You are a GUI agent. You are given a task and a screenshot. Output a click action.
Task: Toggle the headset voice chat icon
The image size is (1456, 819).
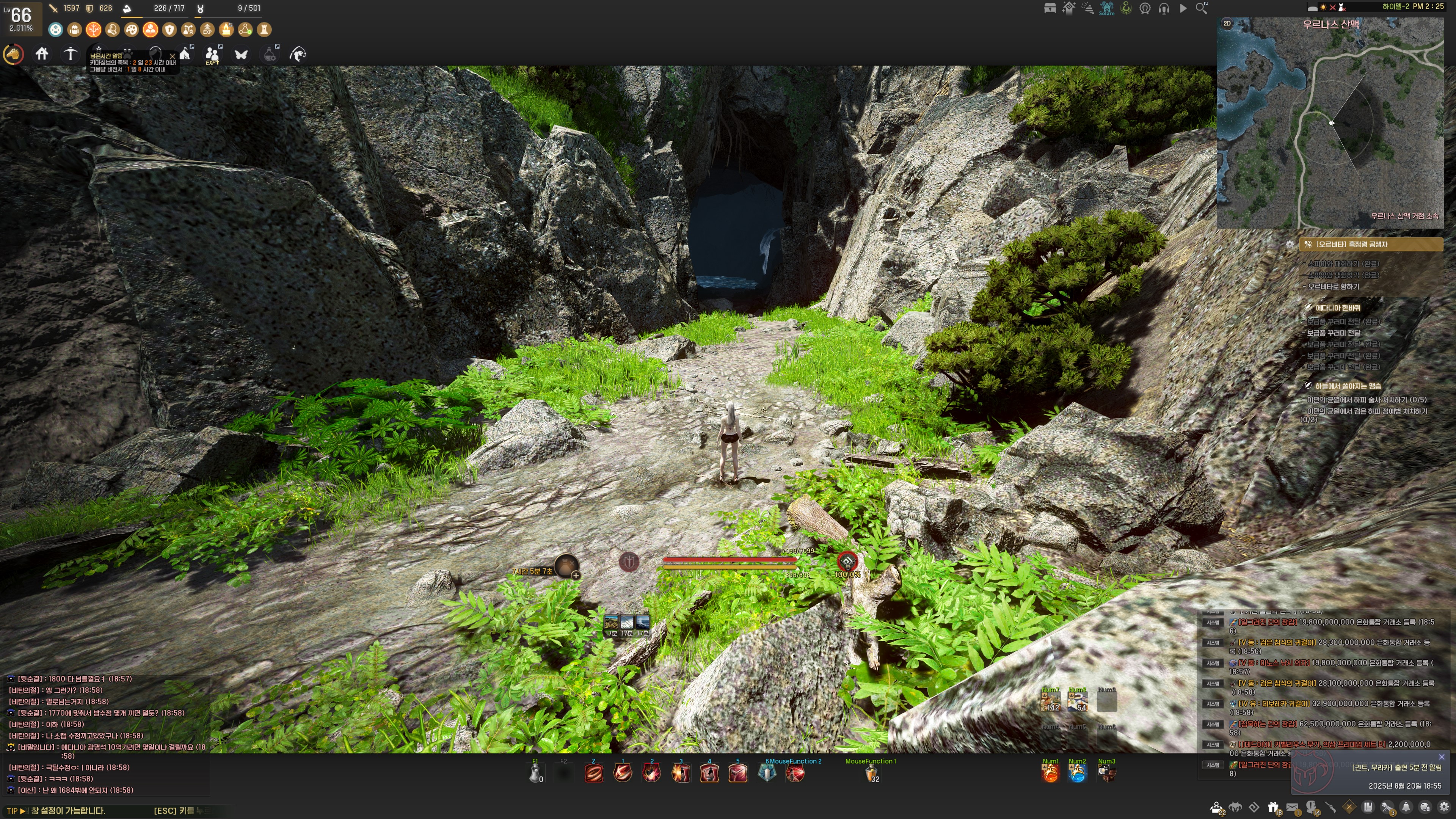(1164, 8)
